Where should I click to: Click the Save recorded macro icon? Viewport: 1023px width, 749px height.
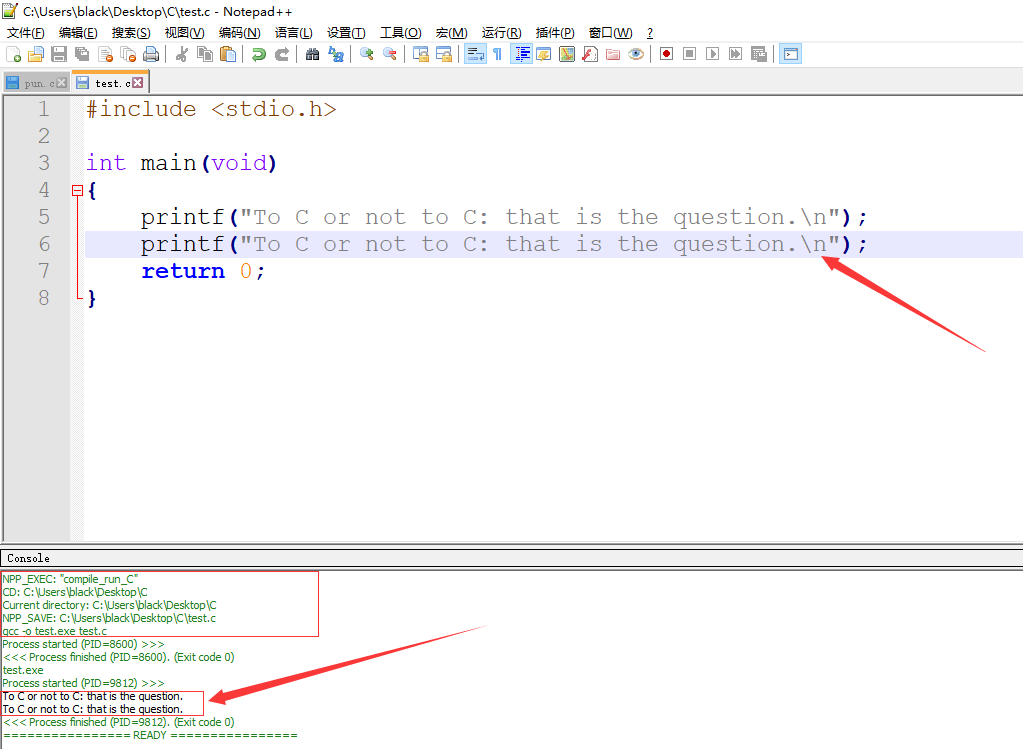(759, 54)
